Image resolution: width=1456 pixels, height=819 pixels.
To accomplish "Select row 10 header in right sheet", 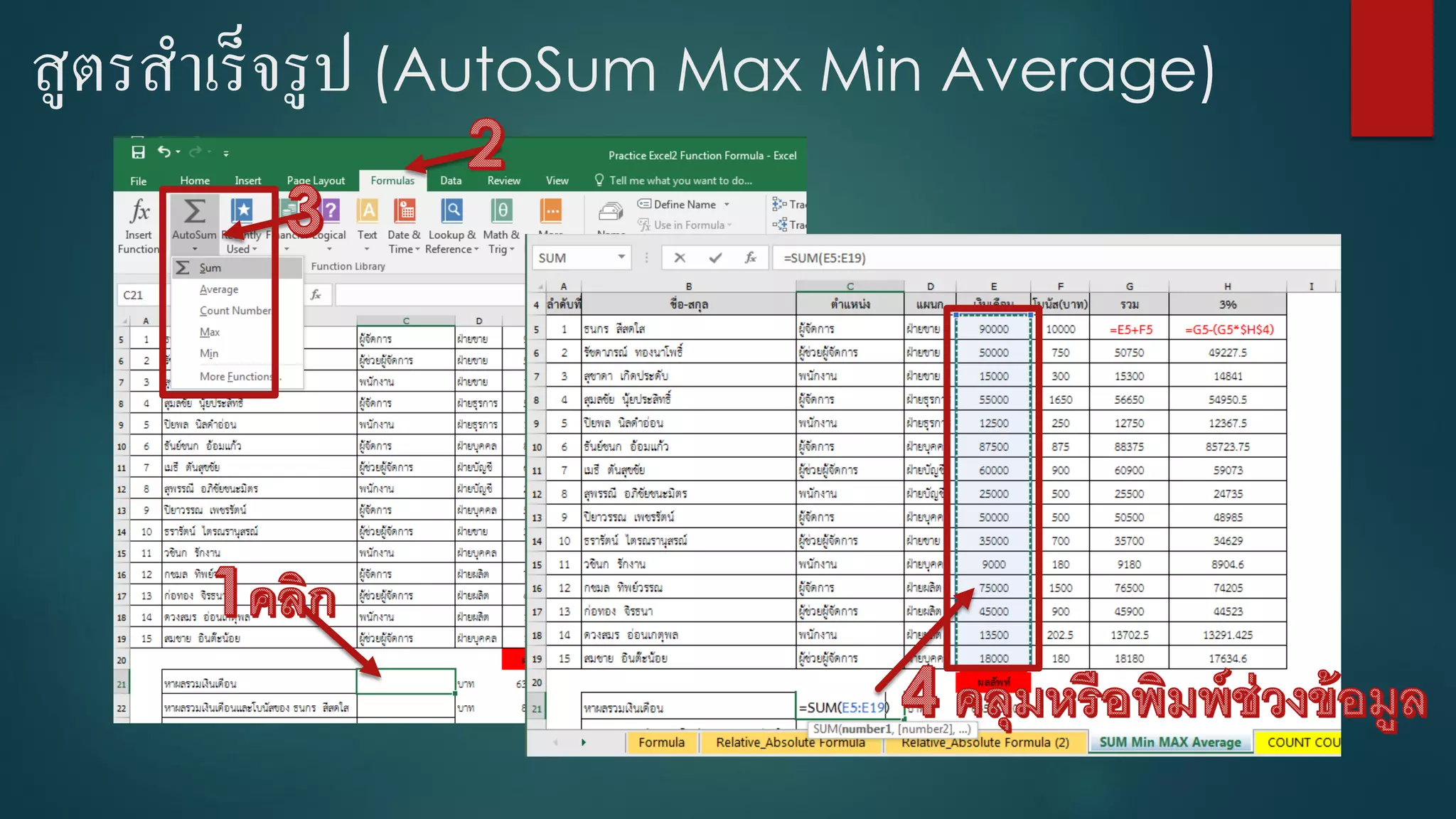I will 537,447.
